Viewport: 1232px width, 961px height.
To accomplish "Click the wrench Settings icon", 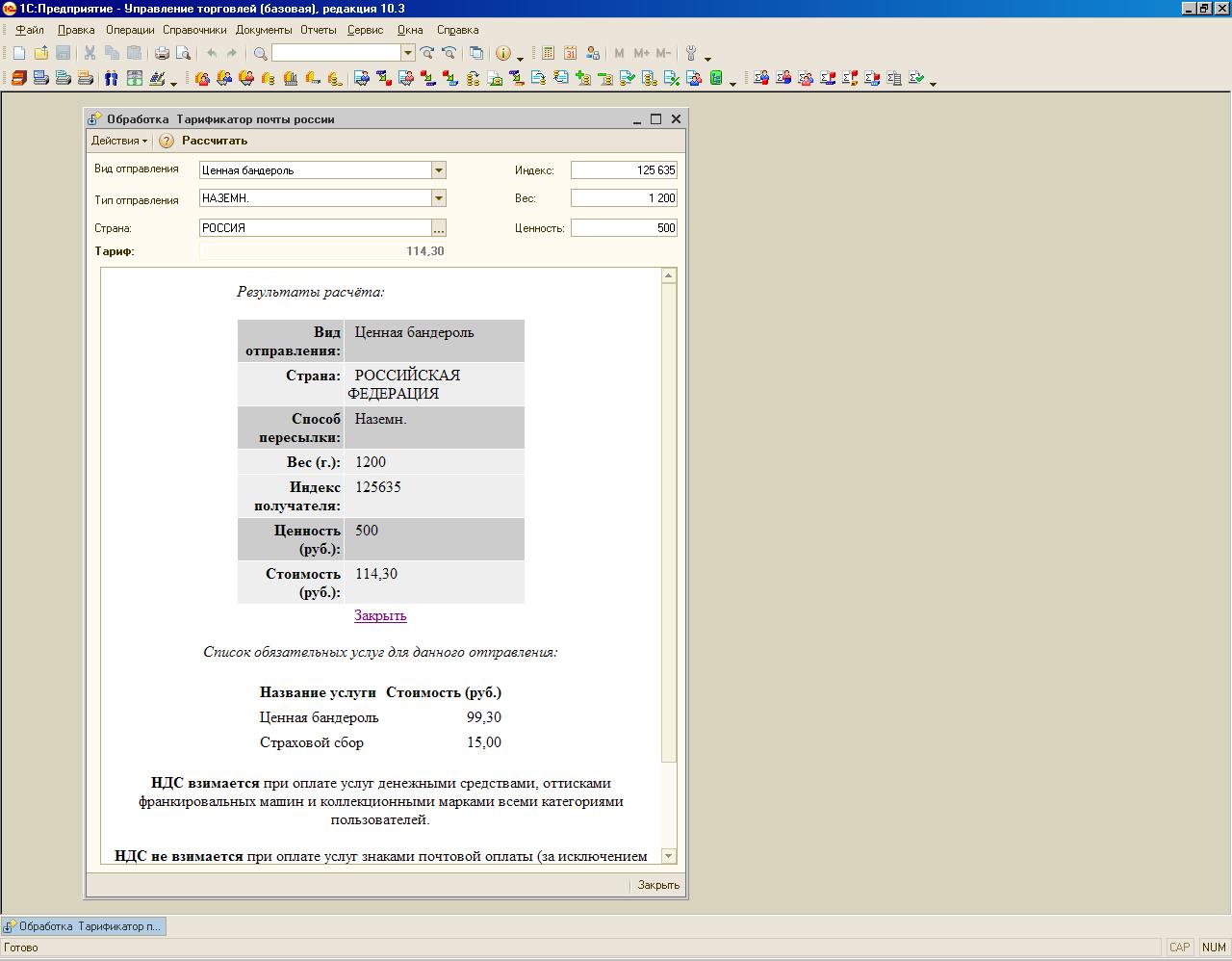I will click(691, 54).
